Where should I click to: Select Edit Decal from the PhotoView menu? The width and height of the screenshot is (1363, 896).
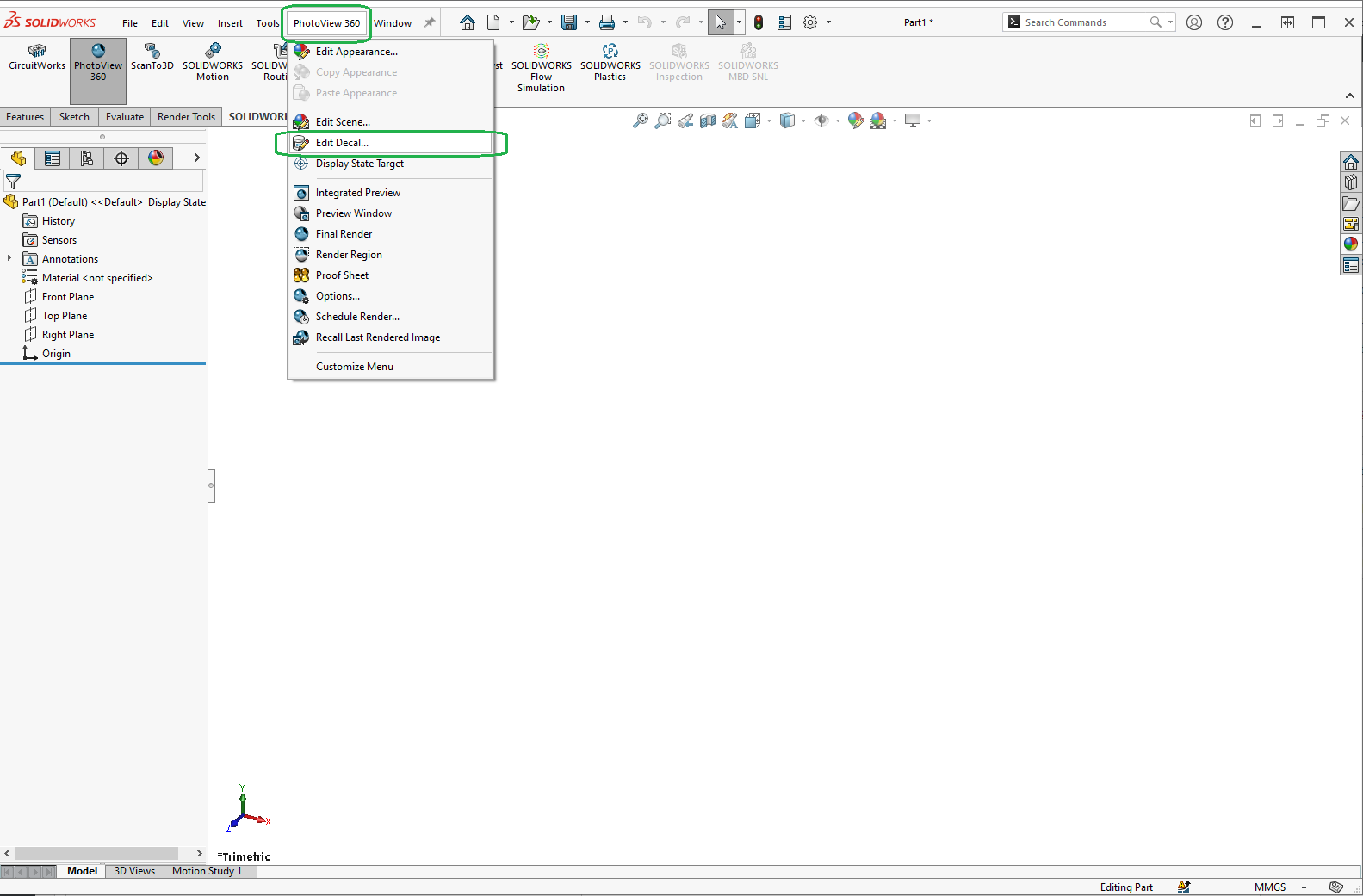click(x=342, y=143)
